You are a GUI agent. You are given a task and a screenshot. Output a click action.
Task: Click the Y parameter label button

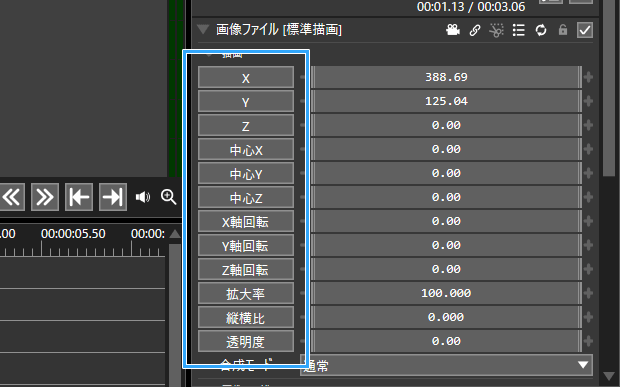pos(246,101)
